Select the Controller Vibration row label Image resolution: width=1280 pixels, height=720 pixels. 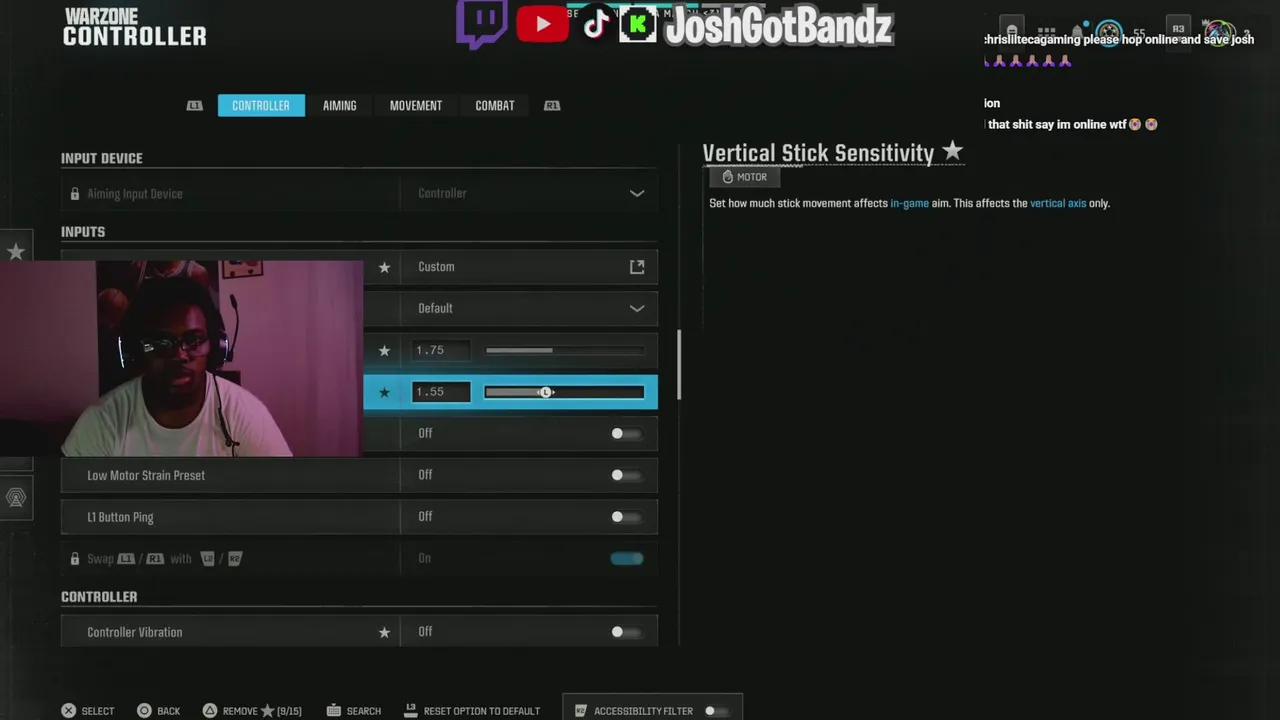(135, 632)
